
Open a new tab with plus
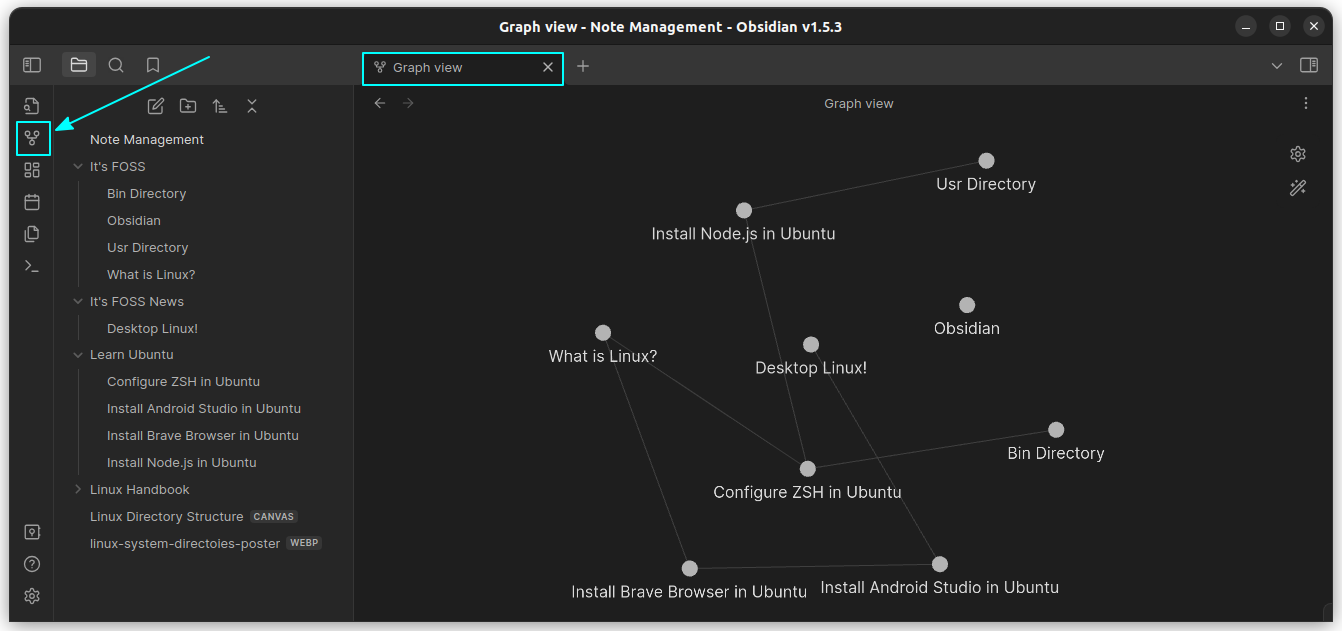point(583,66)
